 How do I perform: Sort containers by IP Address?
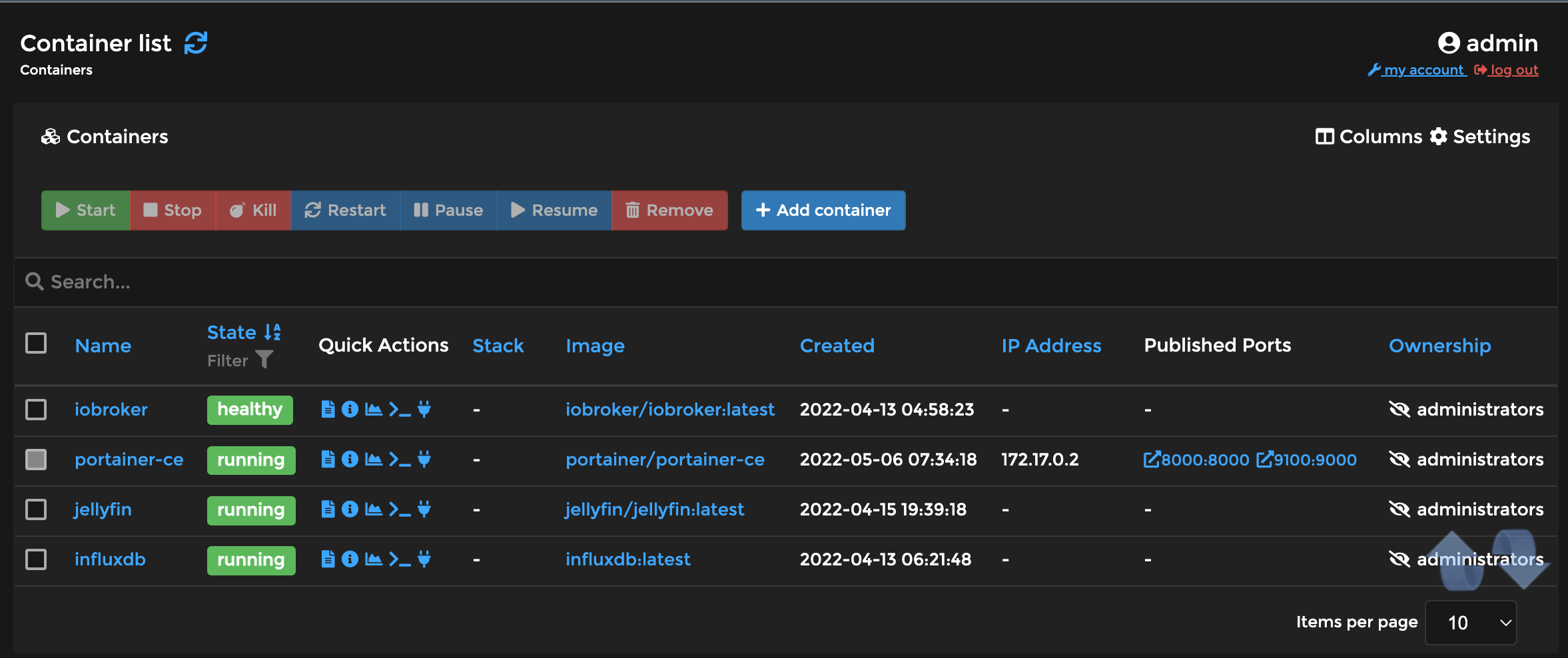coord(1051,346)
